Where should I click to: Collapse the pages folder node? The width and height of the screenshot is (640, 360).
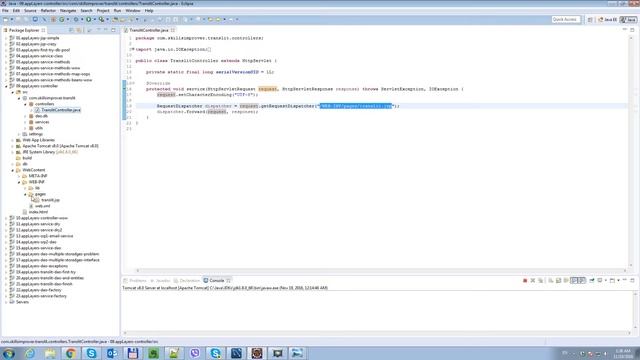(25, 194)
